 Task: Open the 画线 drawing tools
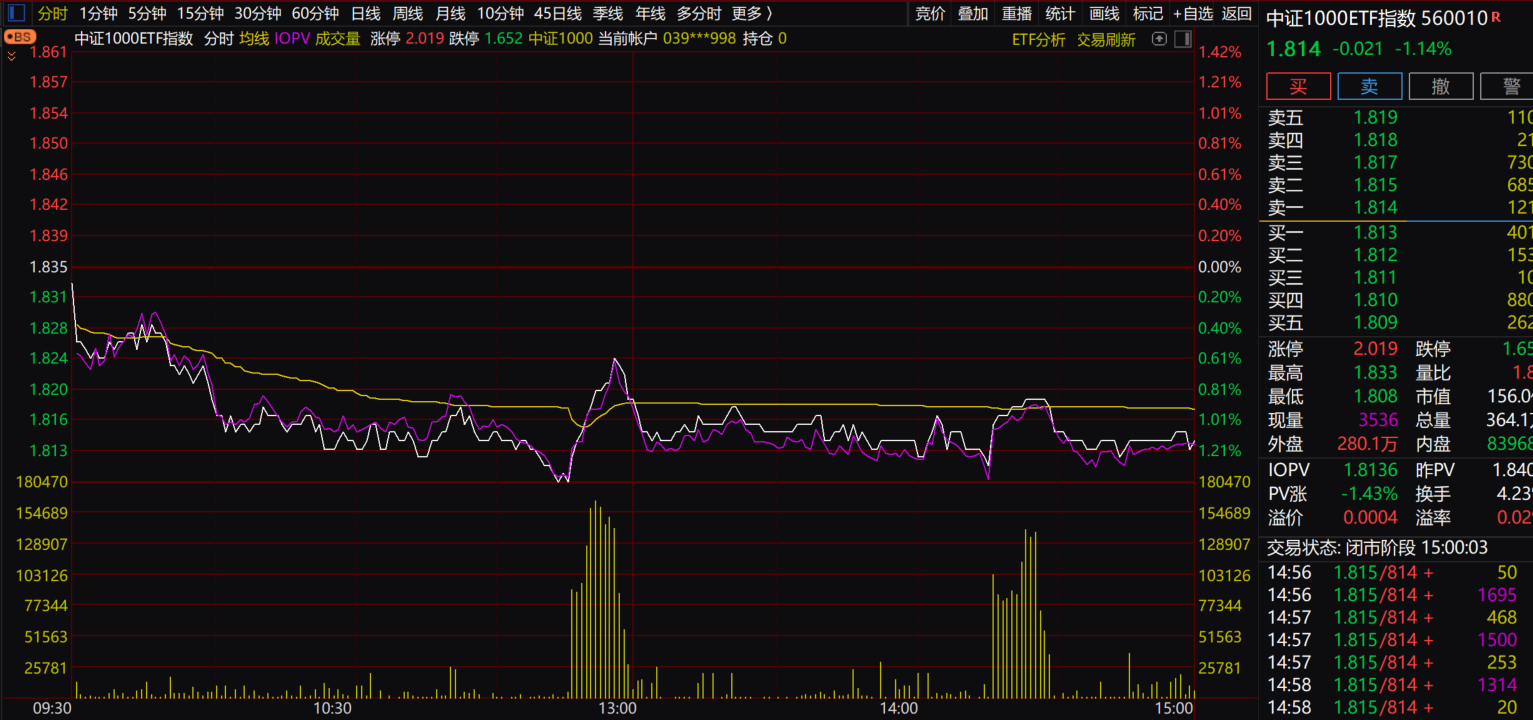pyautogui.click(x=1104, y=13)
